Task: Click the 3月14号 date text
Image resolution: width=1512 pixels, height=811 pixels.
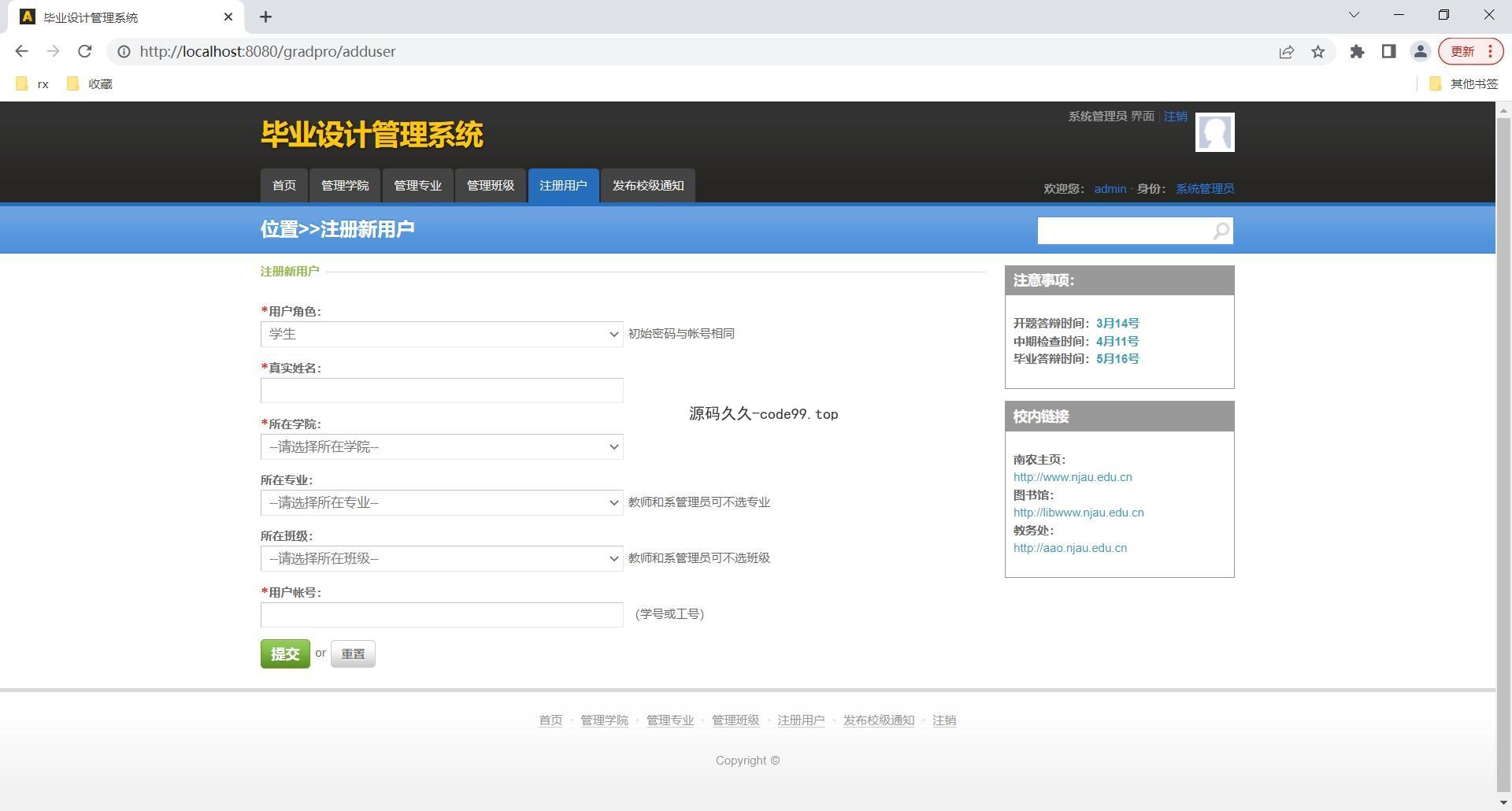Action: pos(1117,324)
